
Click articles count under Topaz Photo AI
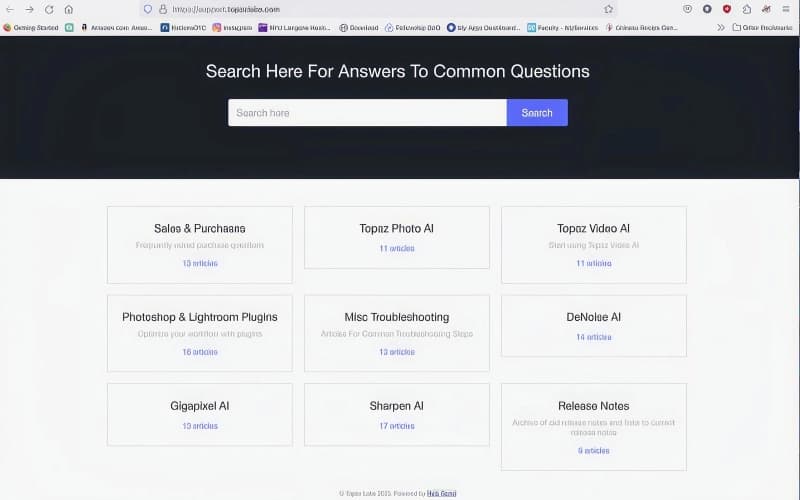(x=396, y=248)
